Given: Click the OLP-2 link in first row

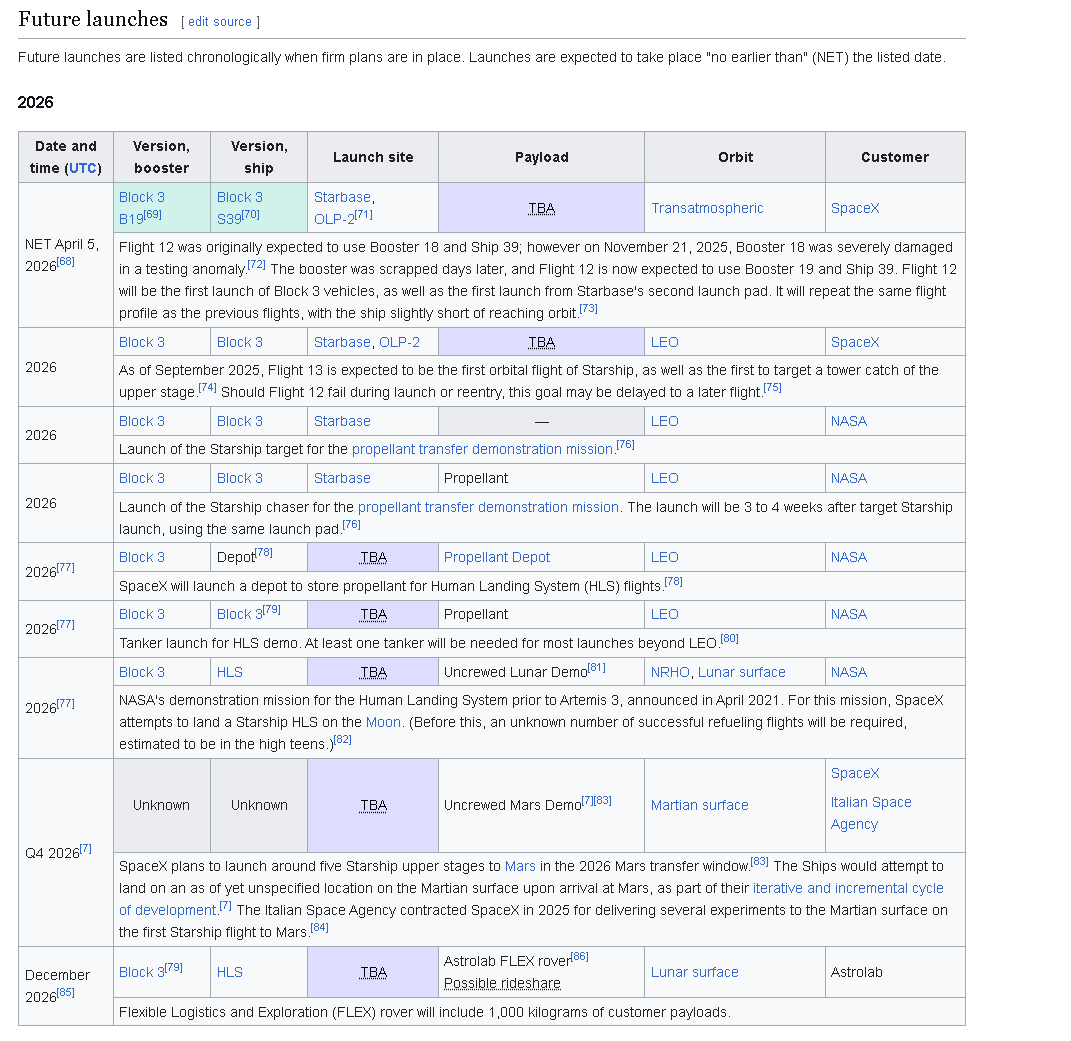Looking at the screenshot, I should click(334, 219).
